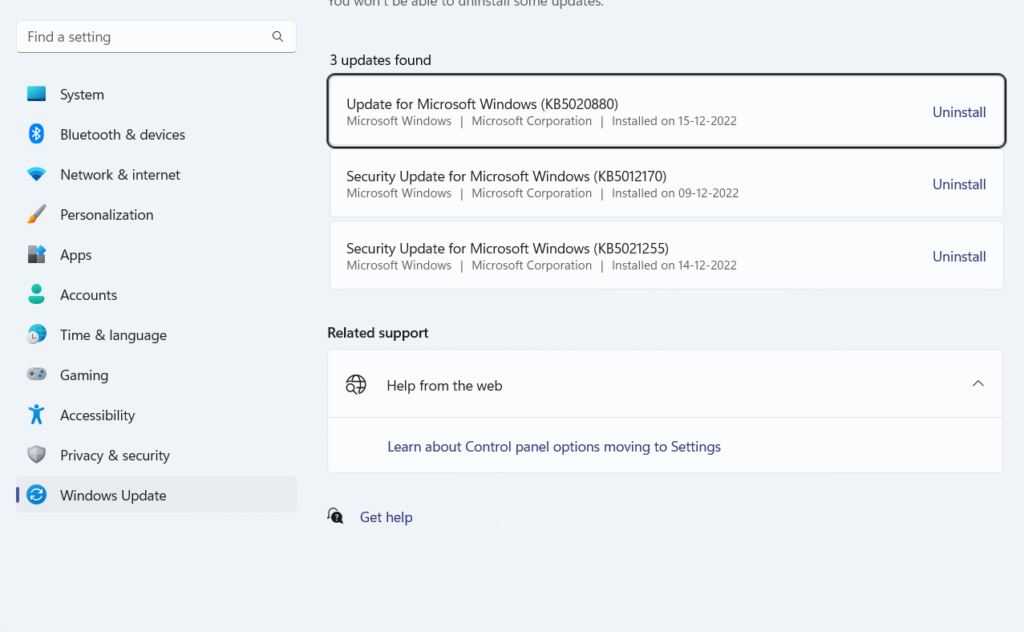The width and height of the screenshot is (1024, 632).
Task: Click the Get help chat icon
Action: coord(335,516)
